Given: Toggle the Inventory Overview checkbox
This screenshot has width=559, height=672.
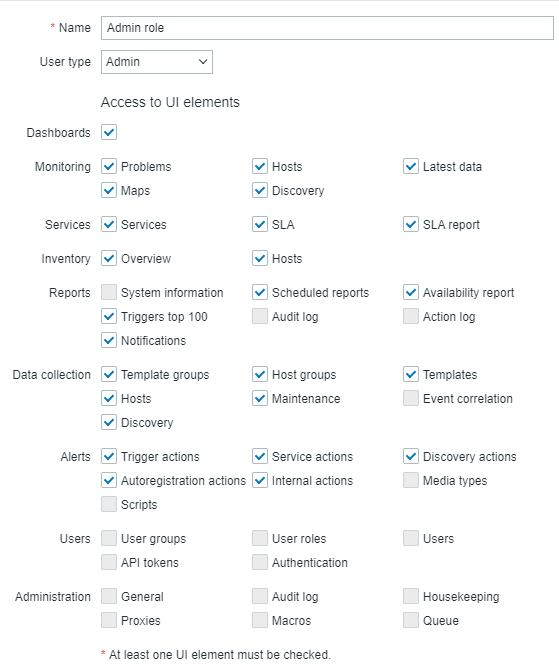Looking at the screenshot, I should [x=109, y=258].
